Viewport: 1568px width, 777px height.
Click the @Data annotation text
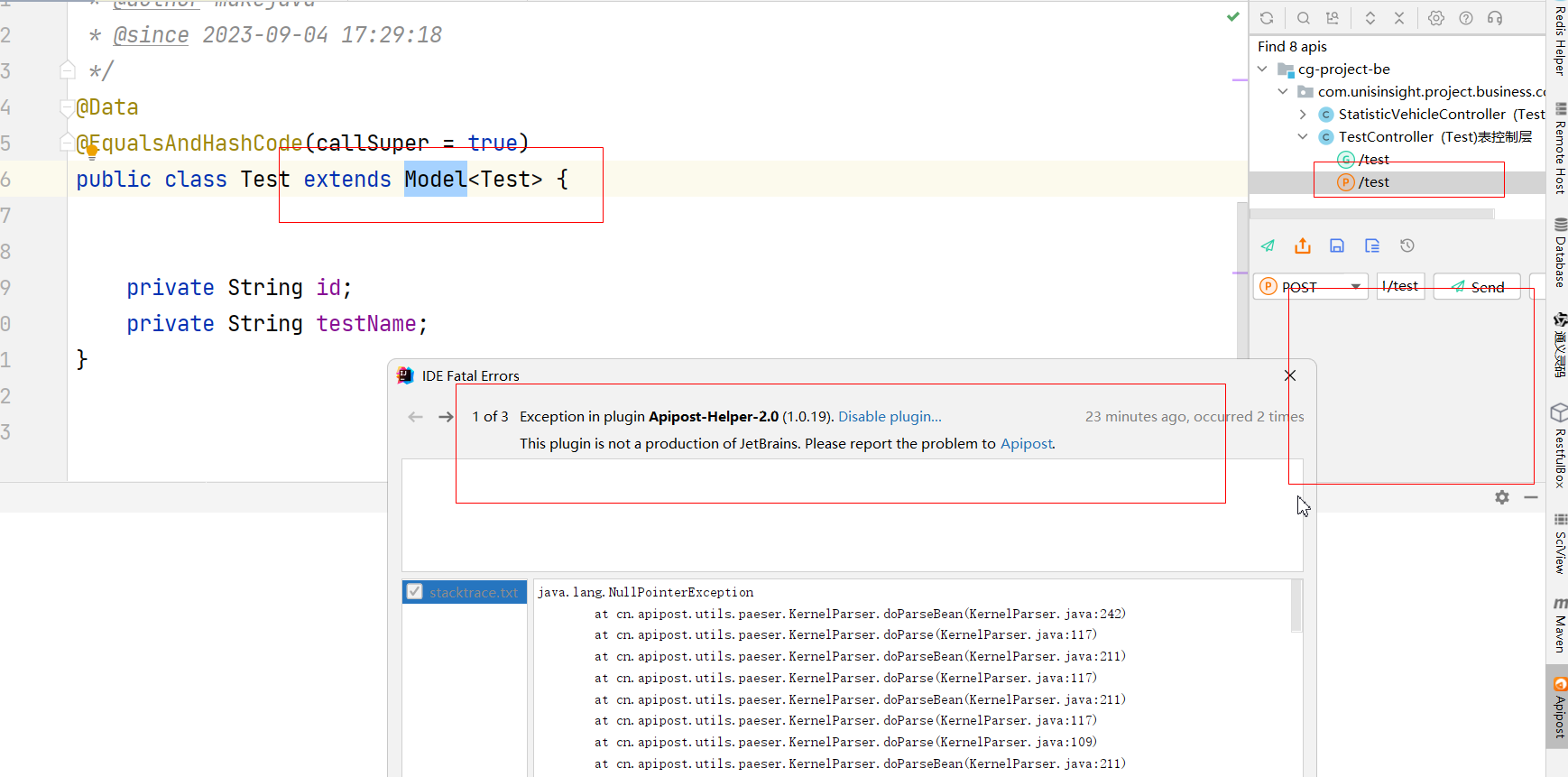click(106, 107)
